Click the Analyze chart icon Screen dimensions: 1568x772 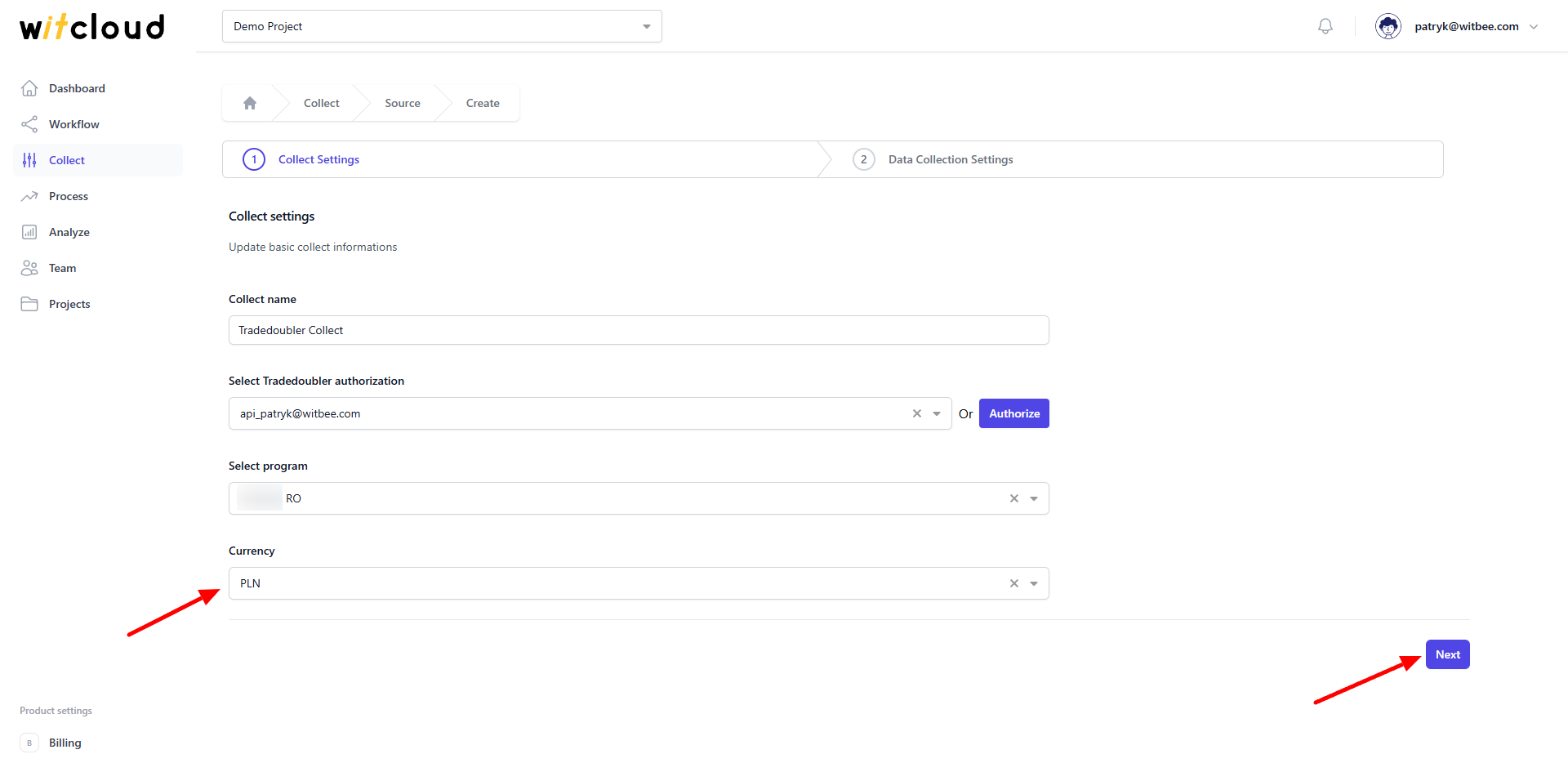(29, 232)
